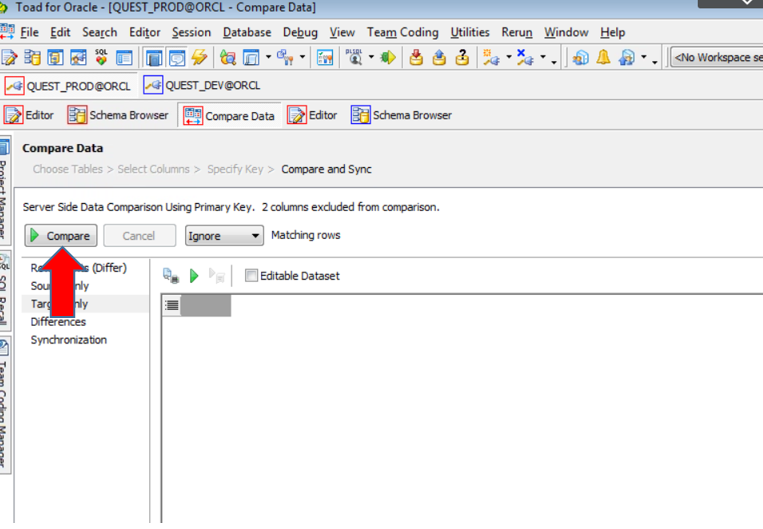The width and height of the screenshot is (763, 529).
Task: Switch to QUEST_DEV@ORCL connection tab
Action: click(x=202, y=86)
